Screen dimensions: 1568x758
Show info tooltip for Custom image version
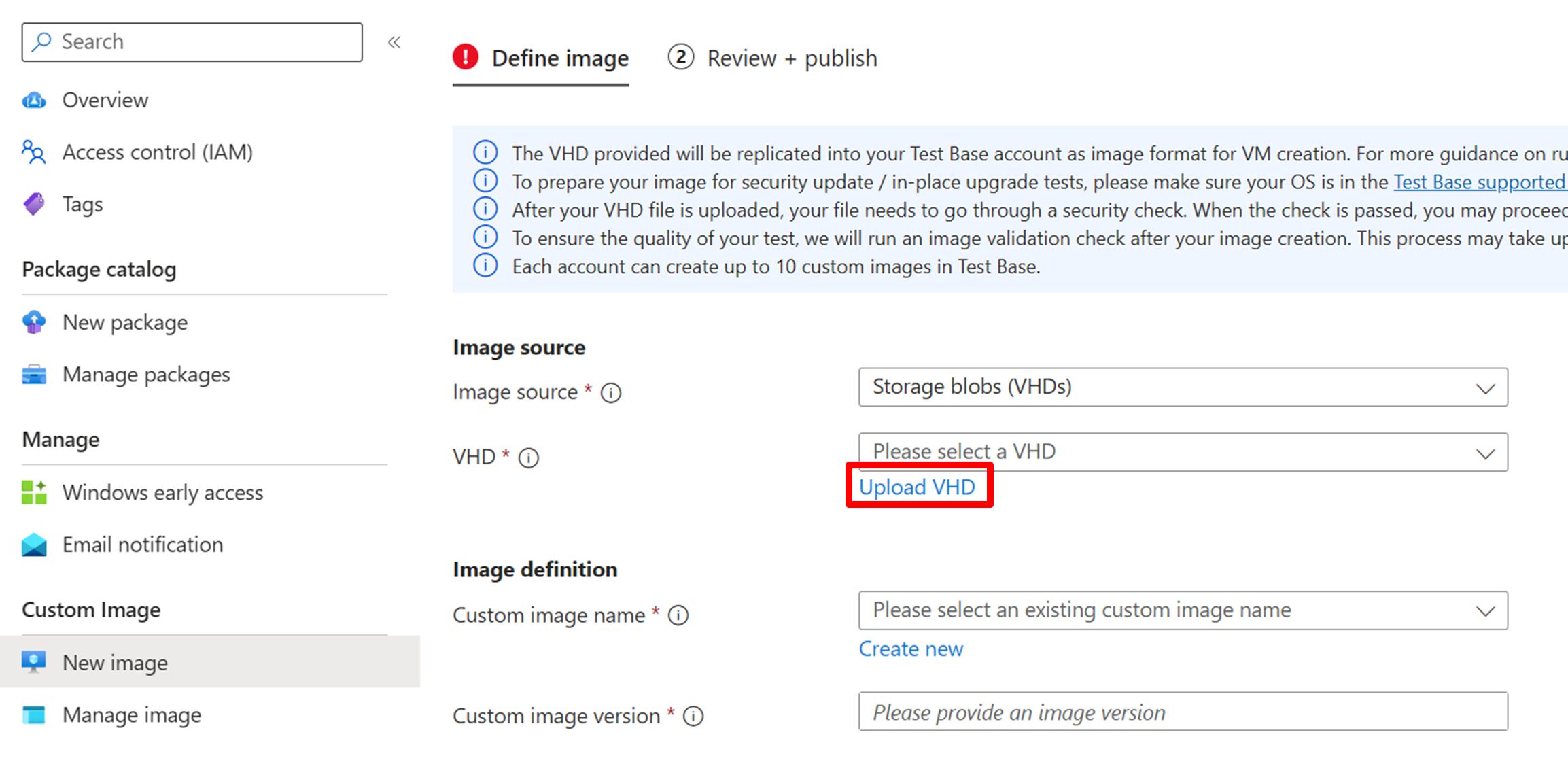(693, 717)
